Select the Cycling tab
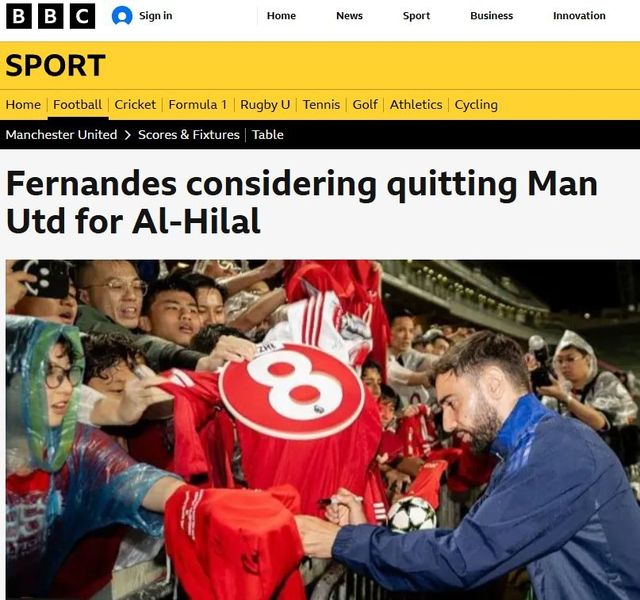This screenshot has width=640, height=600. point(476,104)
